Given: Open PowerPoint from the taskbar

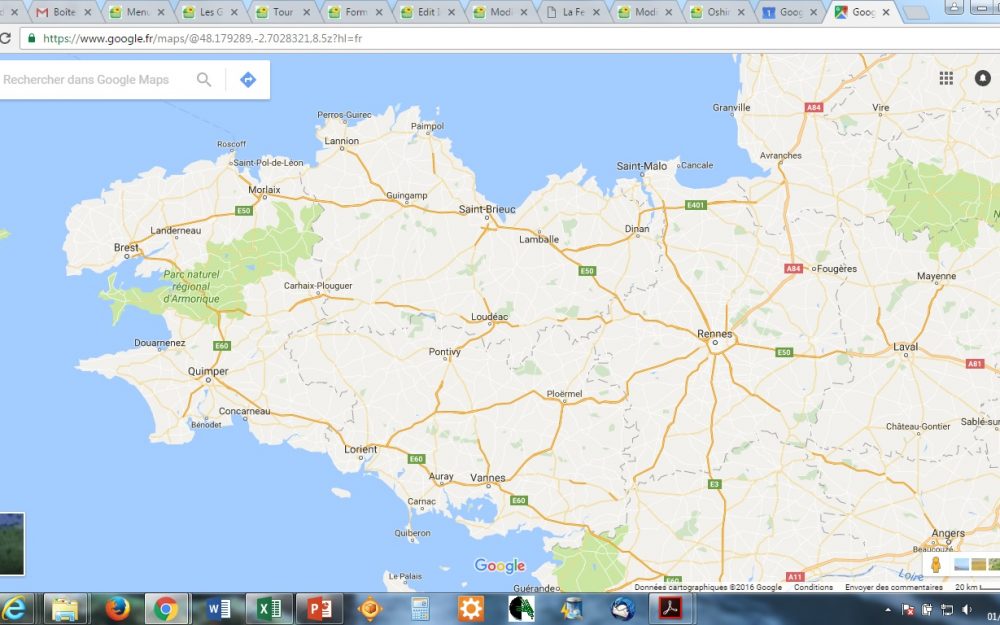Looking at the screenshot, I should point(318,608).
